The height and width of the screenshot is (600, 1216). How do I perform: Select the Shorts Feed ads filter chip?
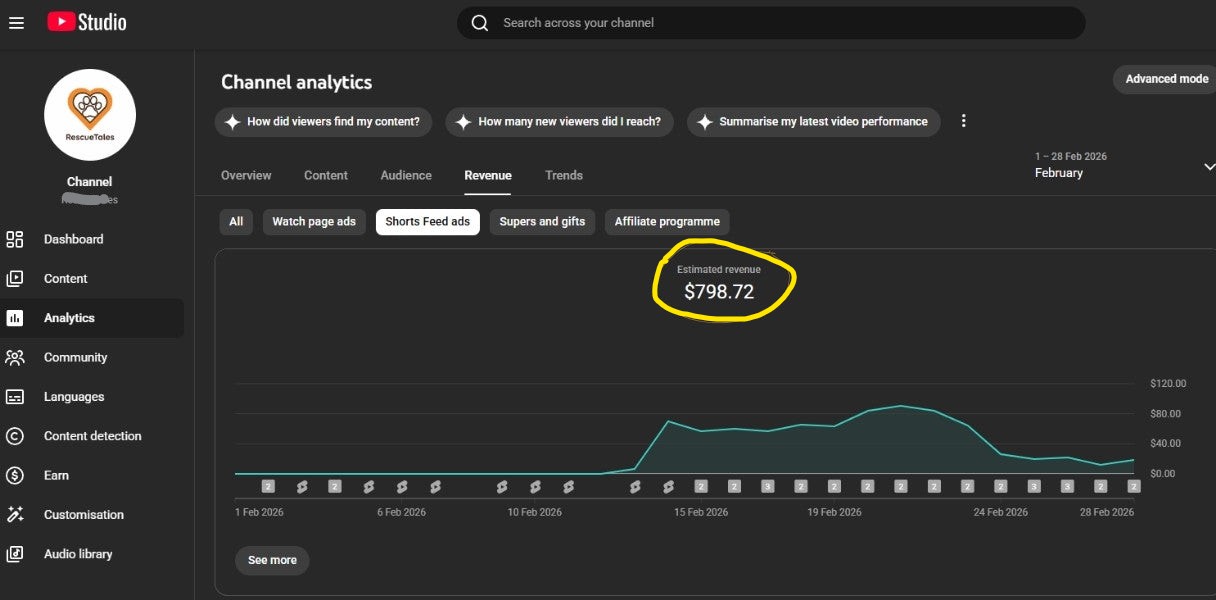pos(428,222)
